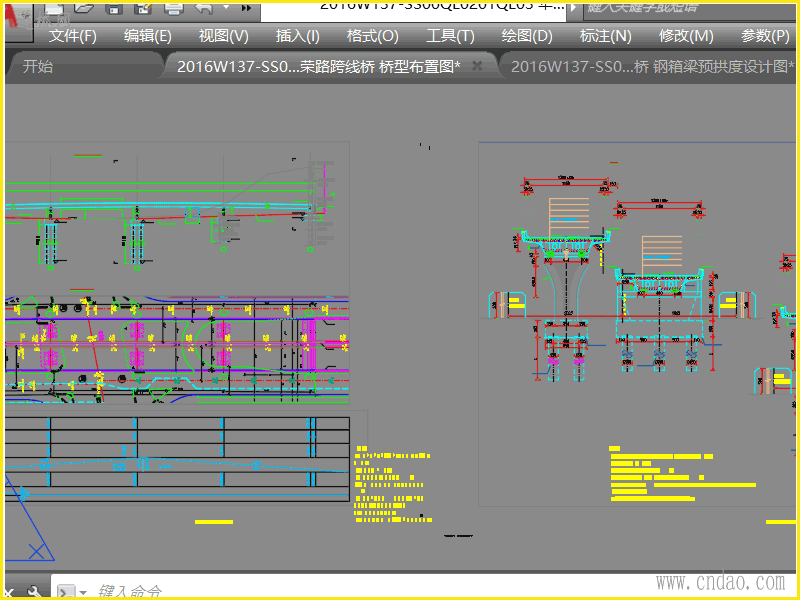This screenshot has height=600, width=800.
Task: Close the 桥型布置图 drawing tab
Action: 477,66
